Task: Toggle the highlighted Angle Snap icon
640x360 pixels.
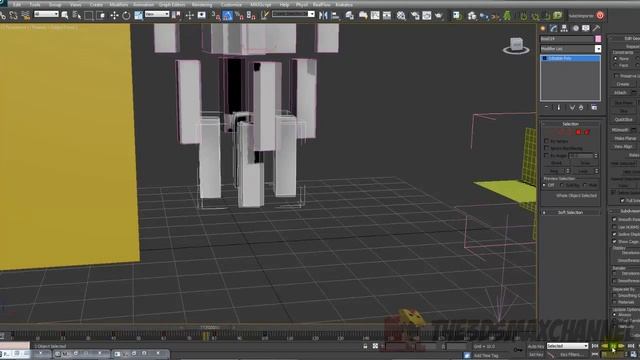Action: (227, 16)
